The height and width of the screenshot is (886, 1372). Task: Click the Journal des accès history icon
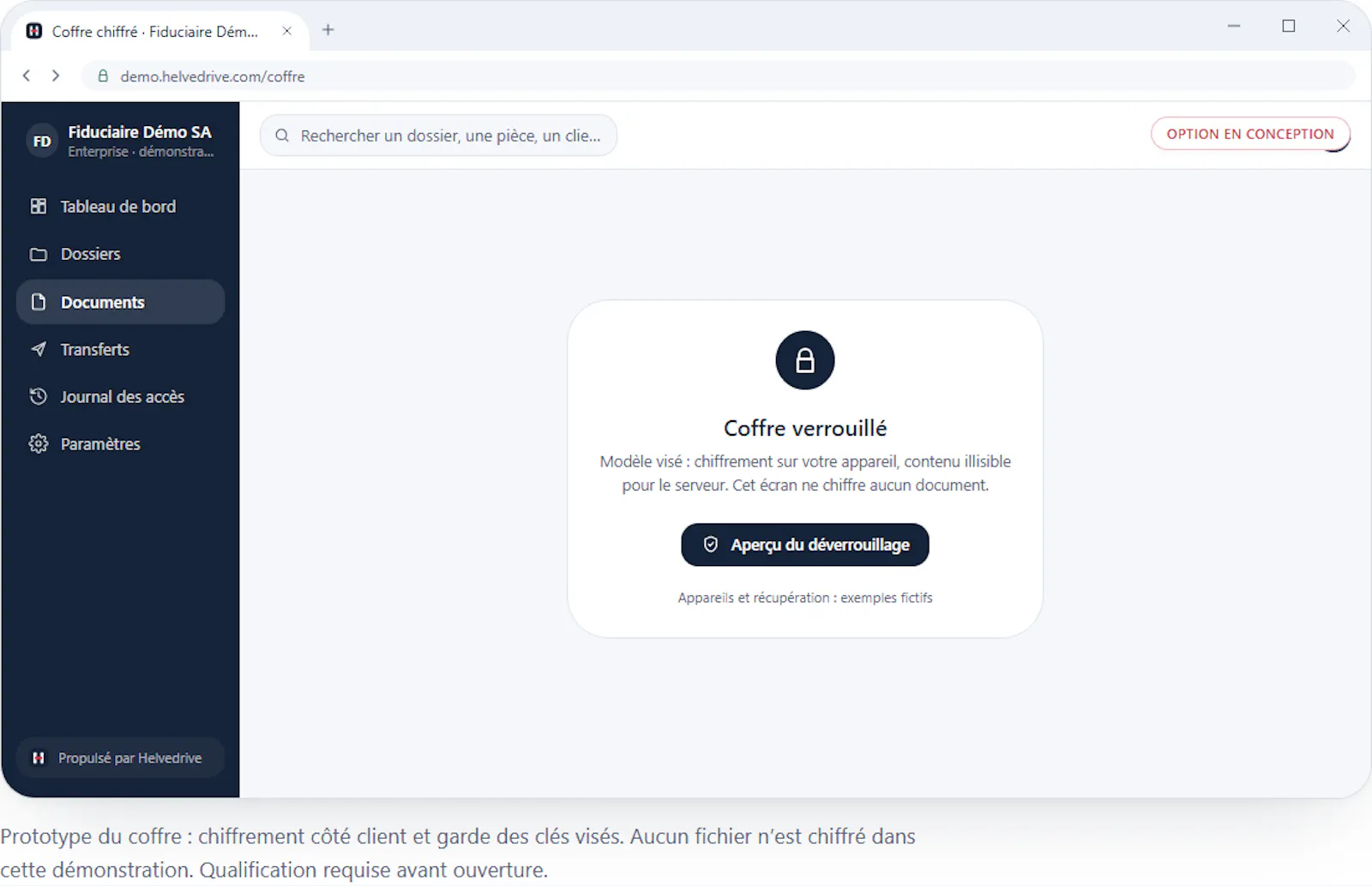click(x=39, y=396)
